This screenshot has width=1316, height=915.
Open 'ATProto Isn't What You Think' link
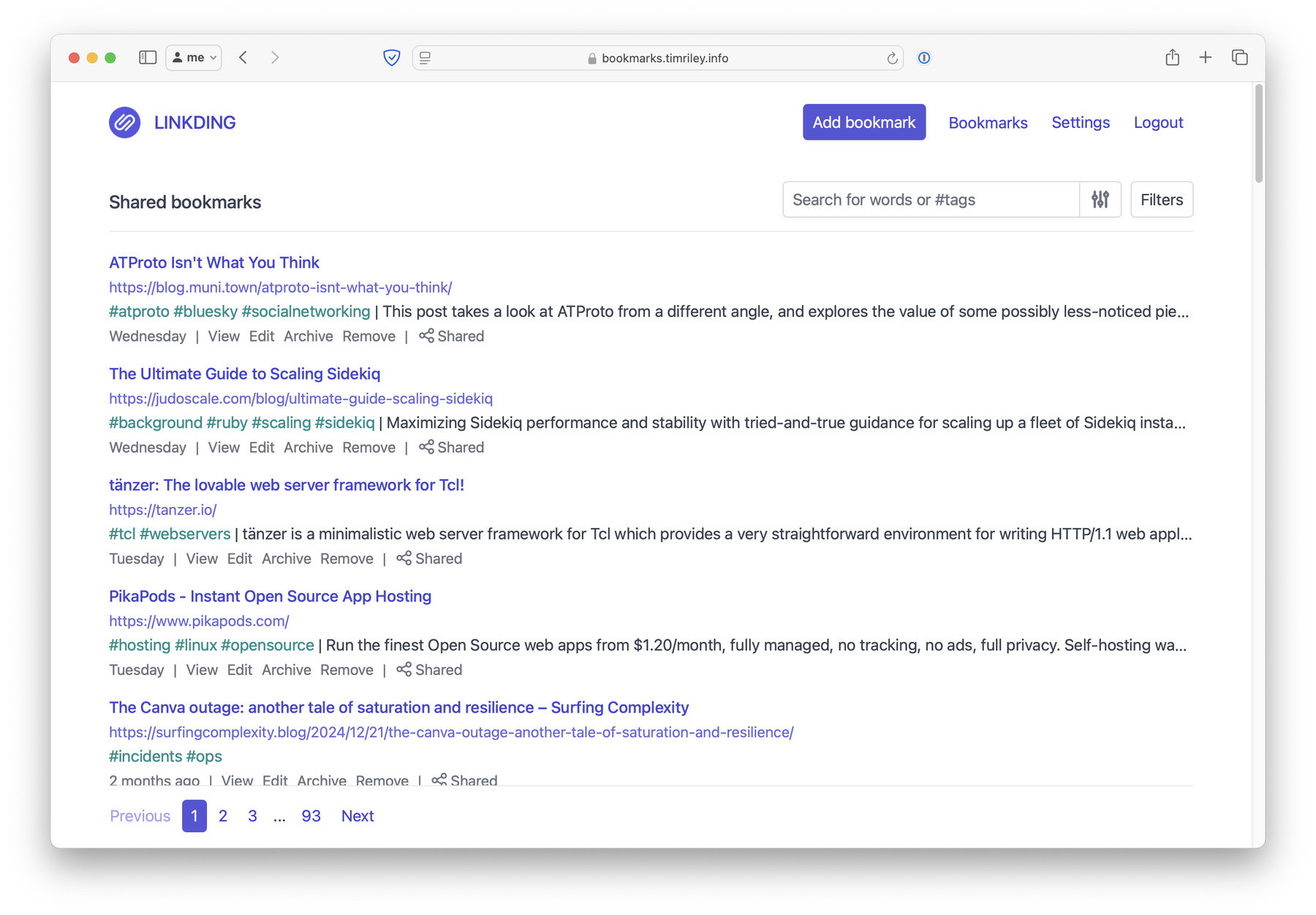tap(214, 263)
